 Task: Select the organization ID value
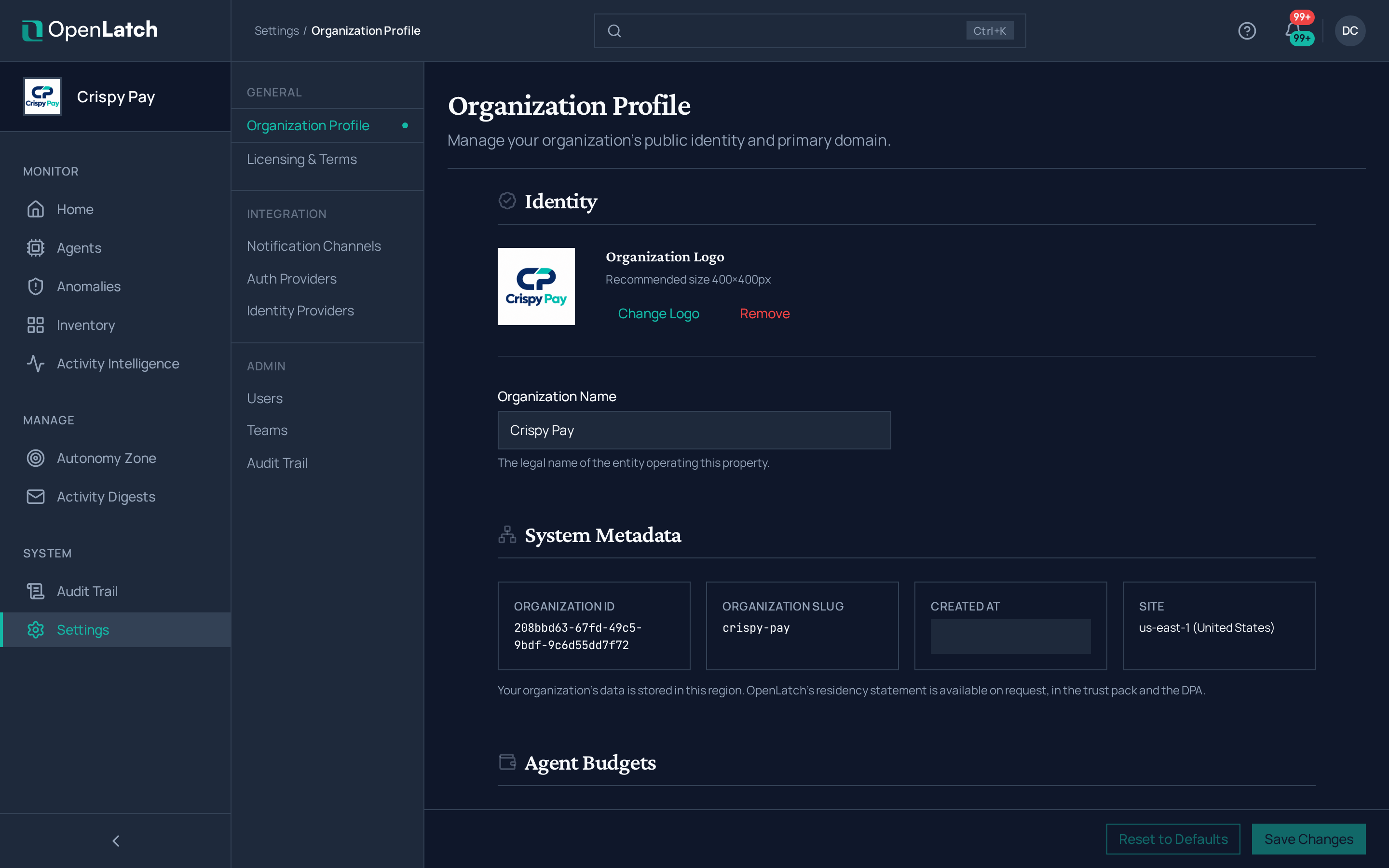pyautogui.click(x=578, y=636)
